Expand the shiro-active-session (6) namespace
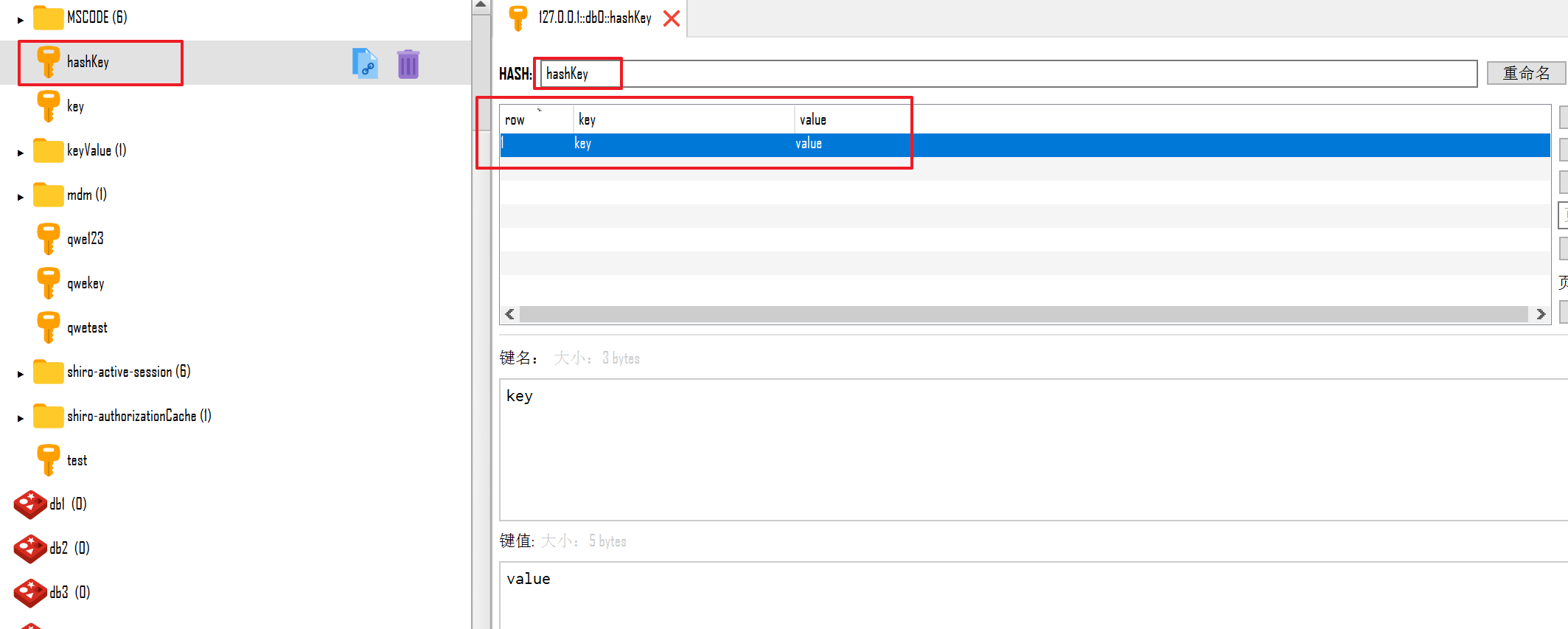 [21, 374]
